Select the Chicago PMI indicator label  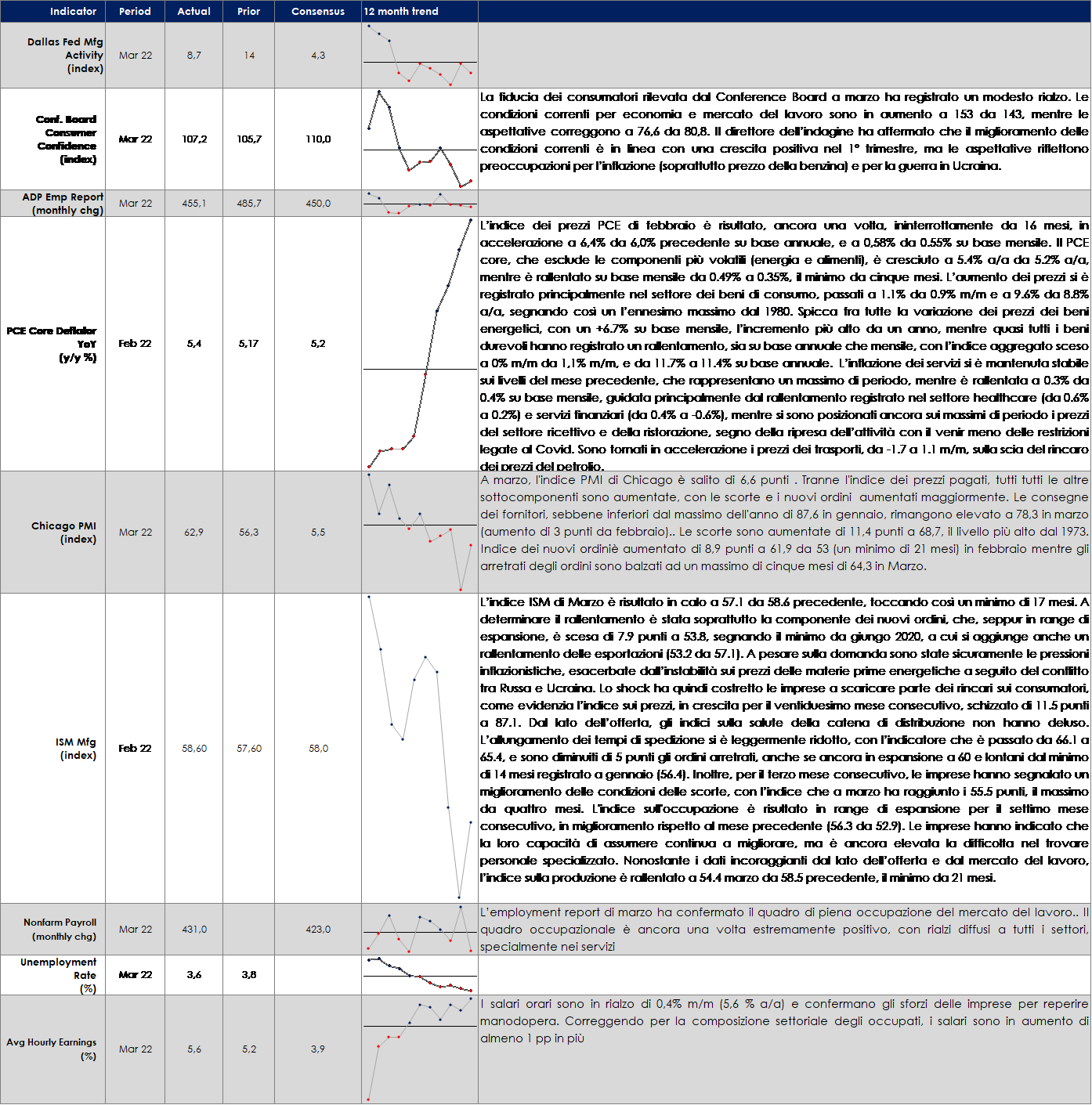click(x=64, y=533)
